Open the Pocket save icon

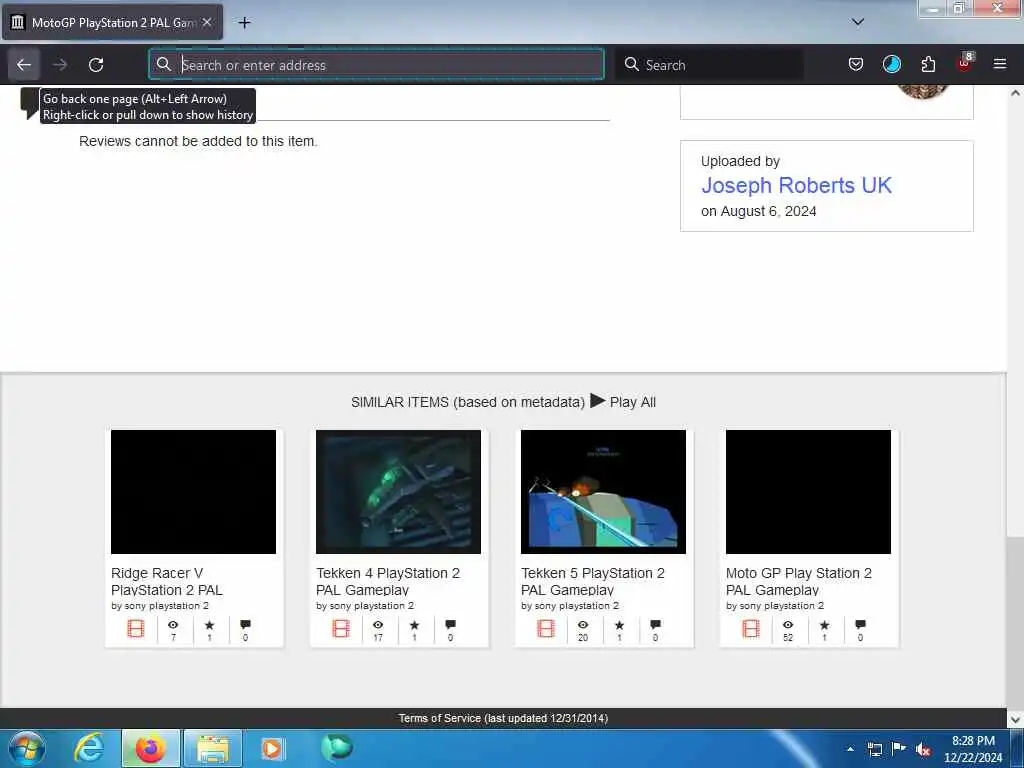click(856, 65)
